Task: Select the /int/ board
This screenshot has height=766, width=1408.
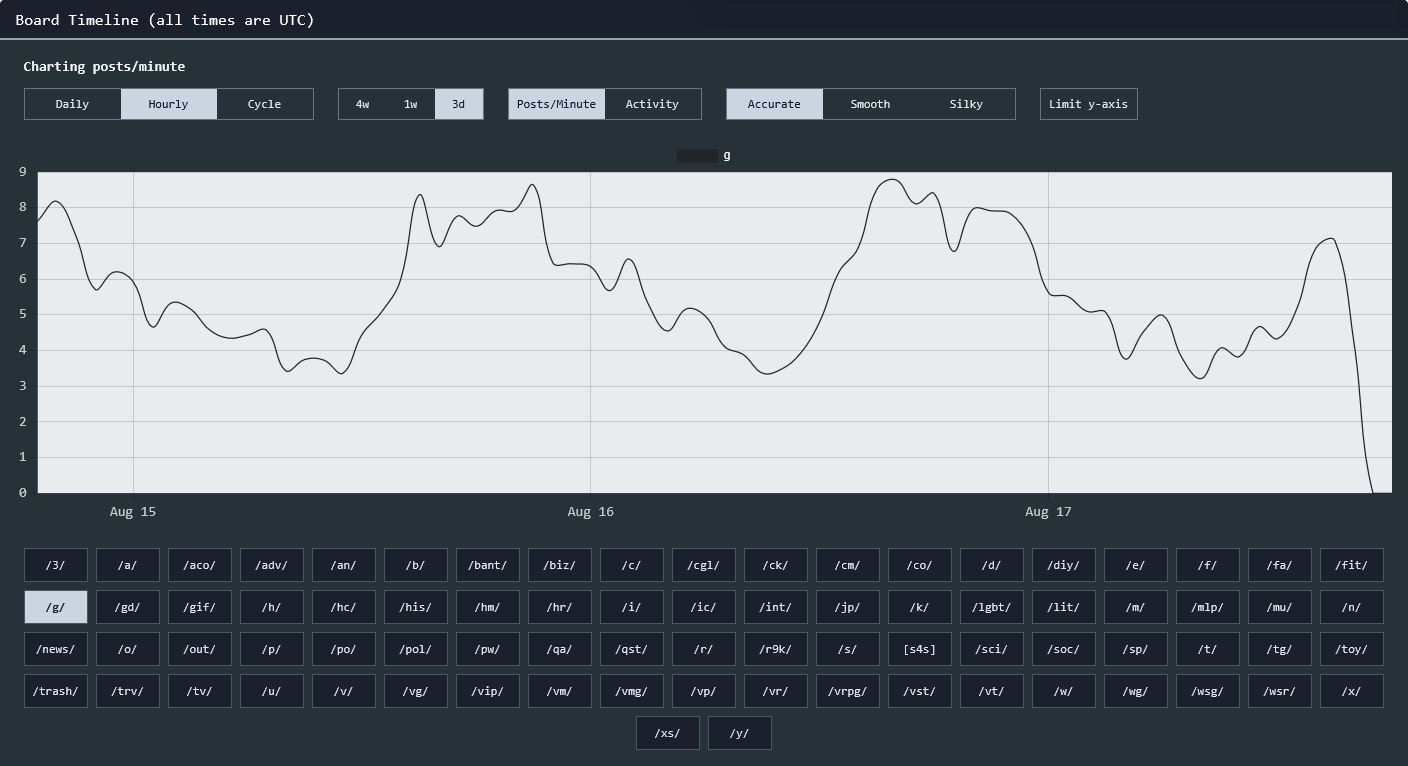Action: 776,607
